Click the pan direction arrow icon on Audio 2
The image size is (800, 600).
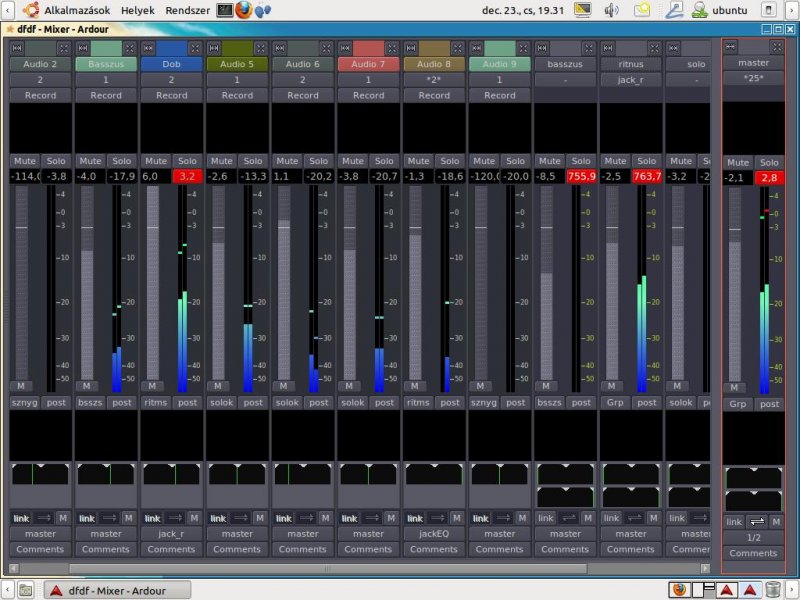(44, 518)
